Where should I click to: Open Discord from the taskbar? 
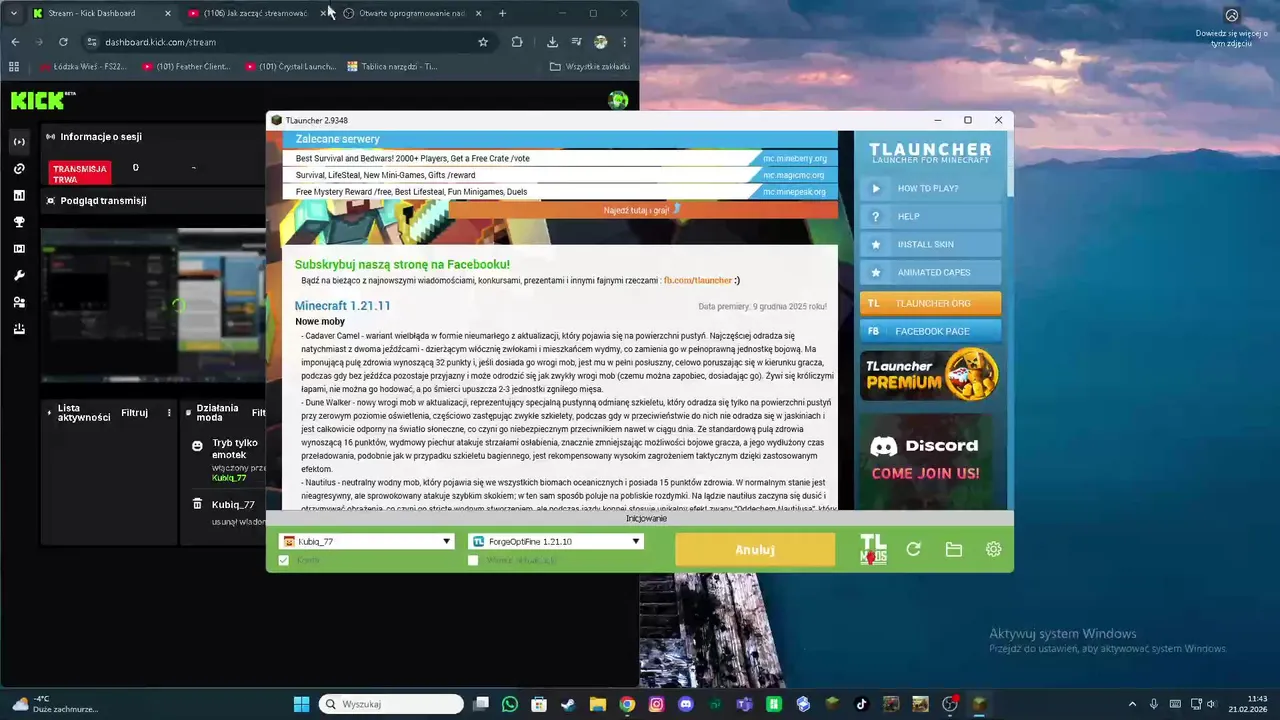tap(685, 704)
